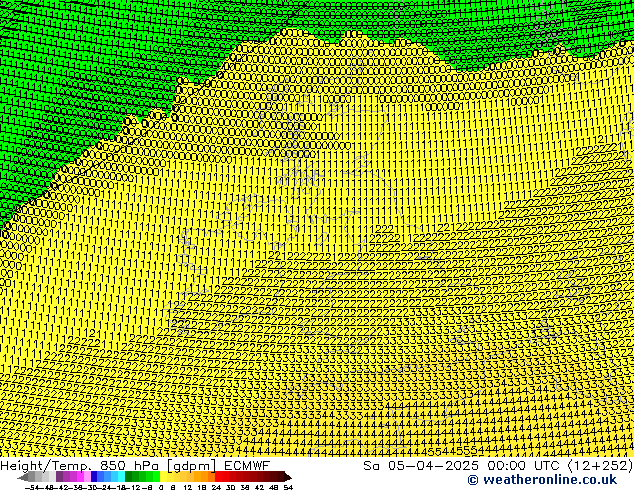Click the '(12+252)' forecast run label

click(601, 466)
